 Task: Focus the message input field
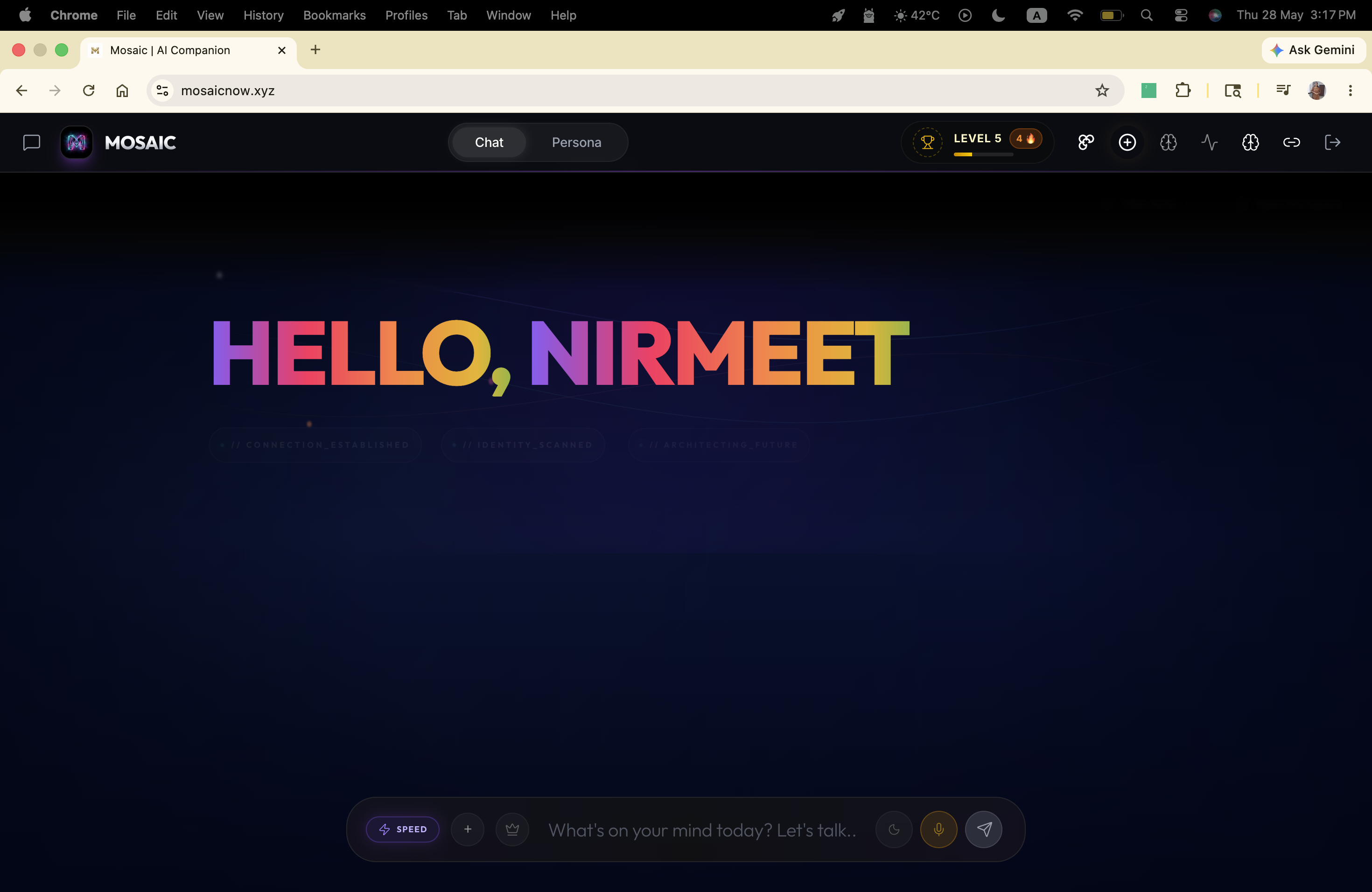click(x=702, y=830)
